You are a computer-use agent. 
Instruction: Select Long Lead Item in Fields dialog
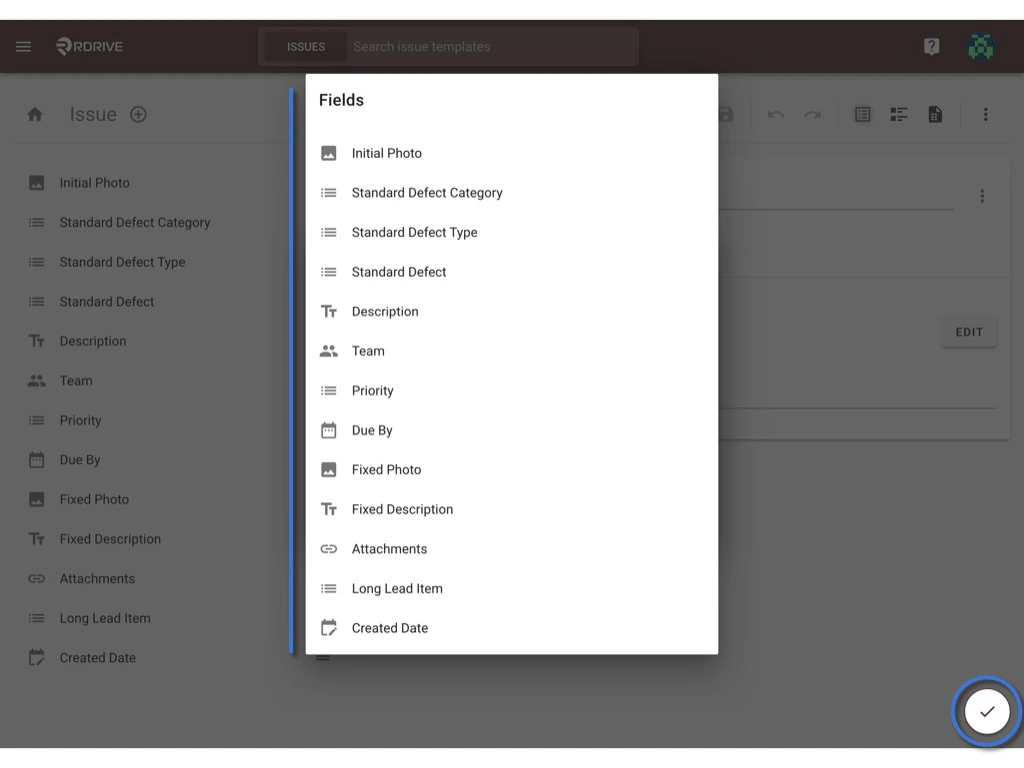coord(511,588)
